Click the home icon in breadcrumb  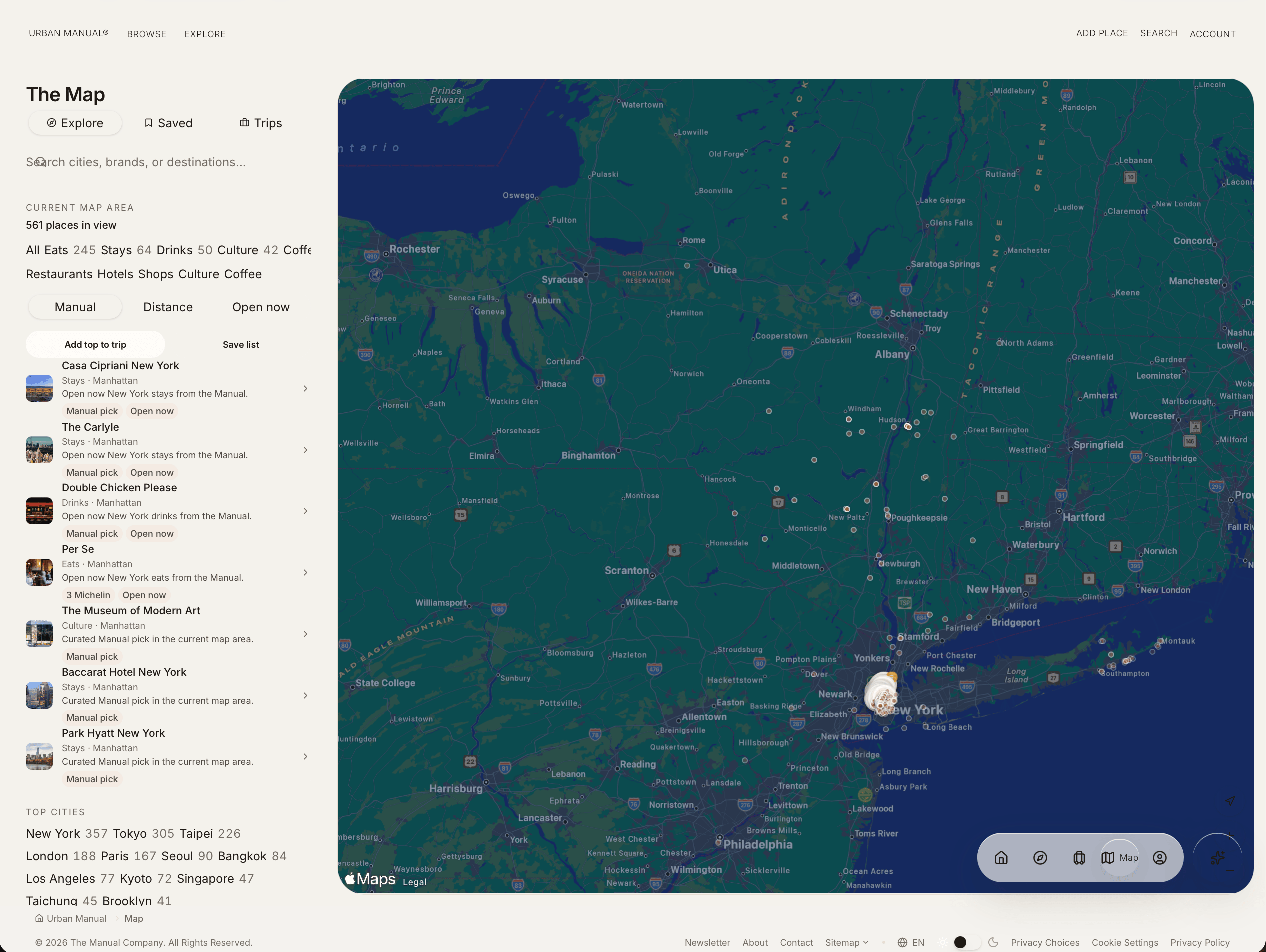point(39,918)
